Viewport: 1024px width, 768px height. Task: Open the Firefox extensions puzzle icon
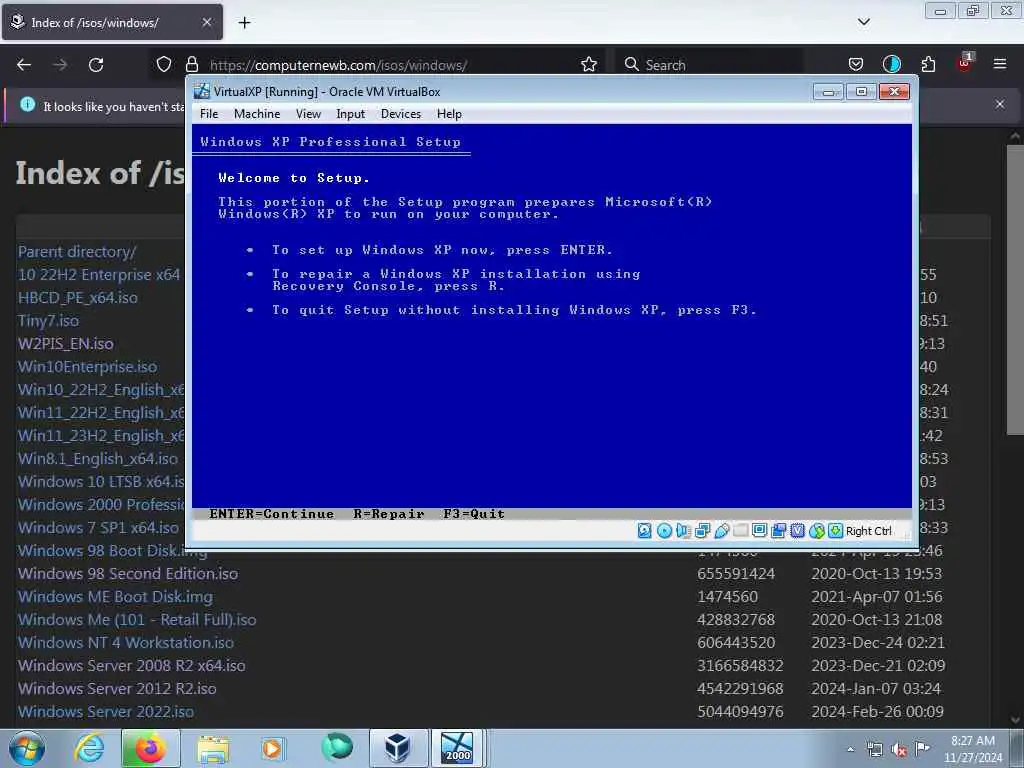[x=928, y=64]
